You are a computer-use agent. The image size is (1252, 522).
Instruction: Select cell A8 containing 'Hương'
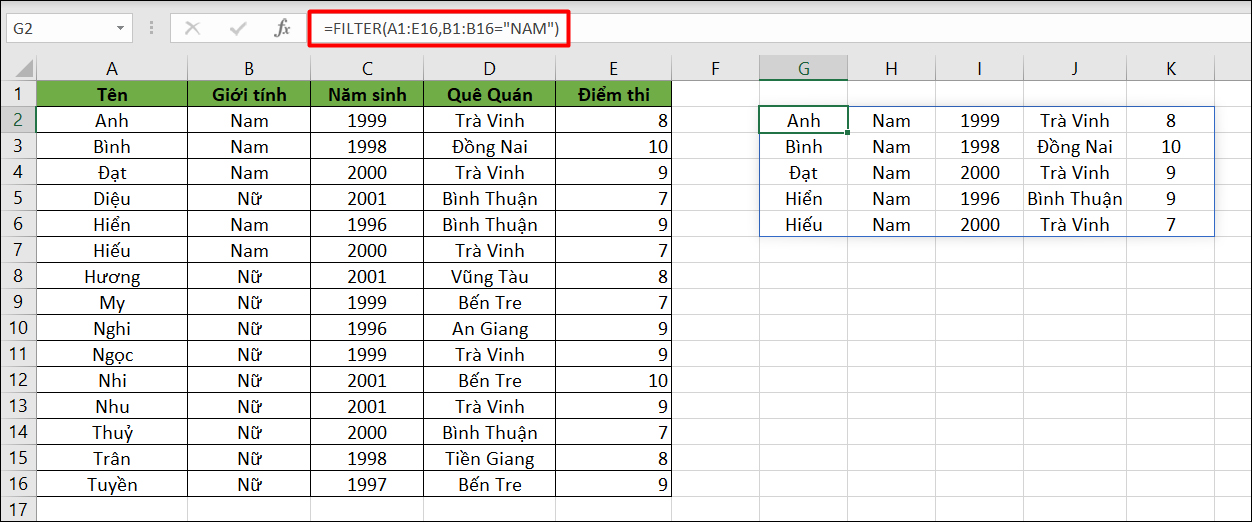pyautogui.click(x=112, y=276)
